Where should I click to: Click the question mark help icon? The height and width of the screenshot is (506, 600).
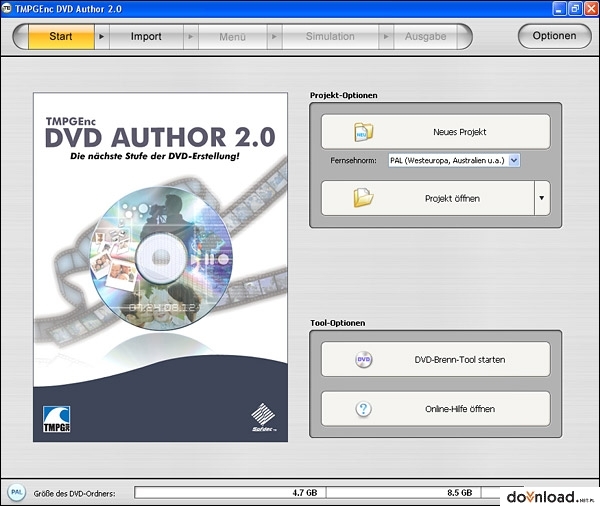click(x=364, y=409)
